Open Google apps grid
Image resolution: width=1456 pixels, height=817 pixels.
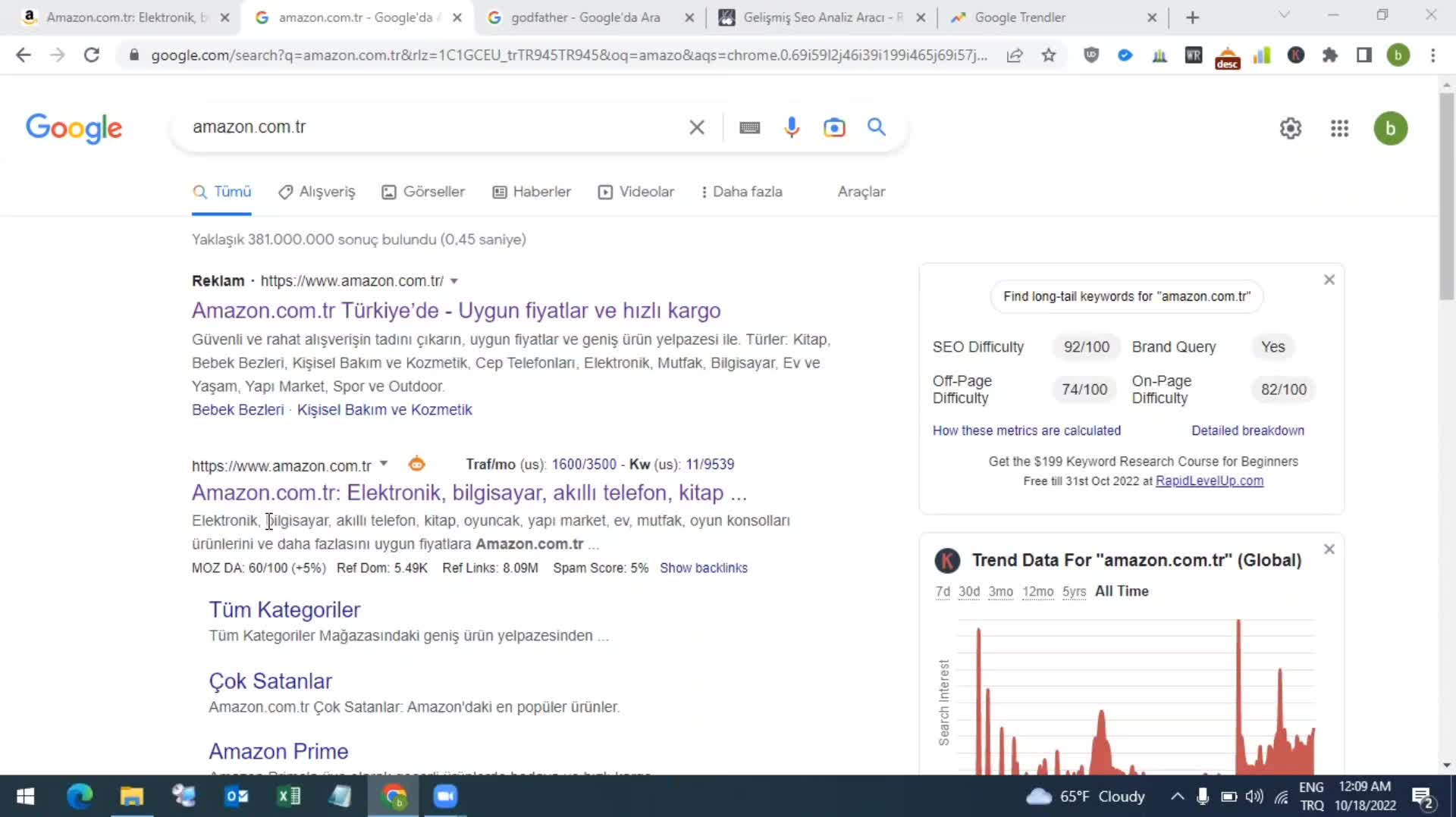click(x=1340, y=128)
